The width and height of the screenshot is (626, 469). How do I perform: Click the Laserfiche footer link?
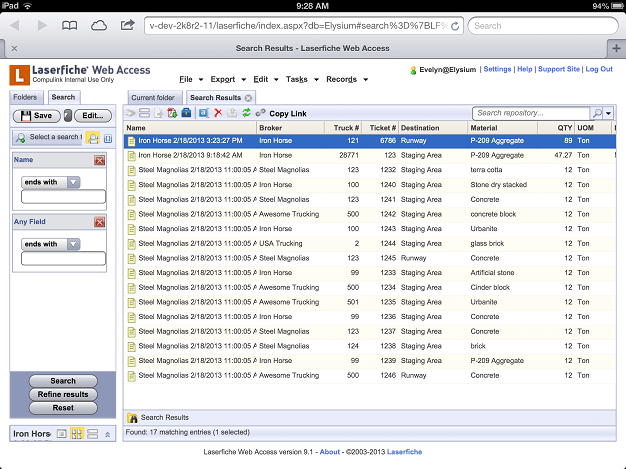coord(404,452)
